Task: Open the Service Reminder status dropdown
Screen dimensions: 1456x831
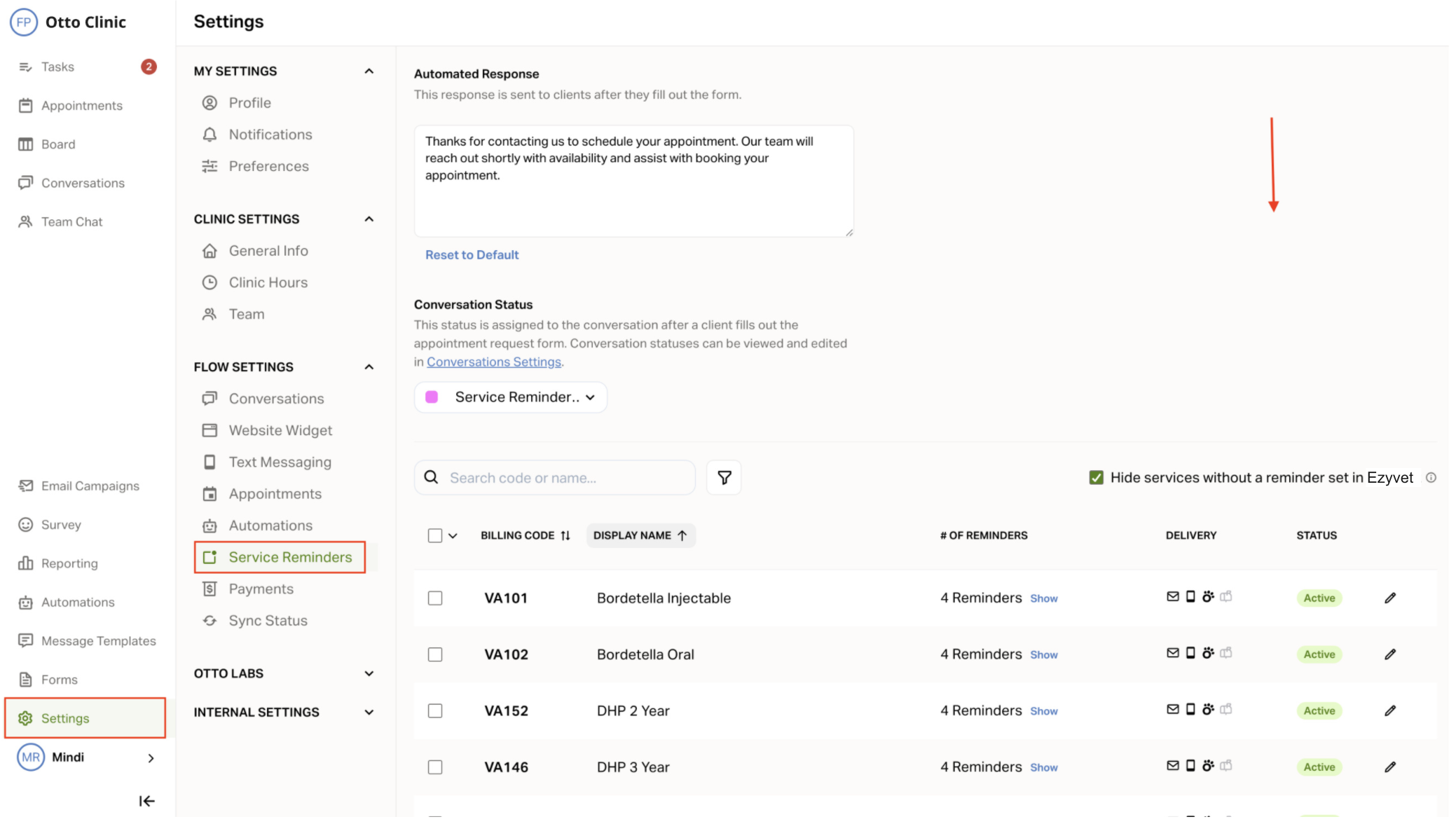Action: (510, 397)
